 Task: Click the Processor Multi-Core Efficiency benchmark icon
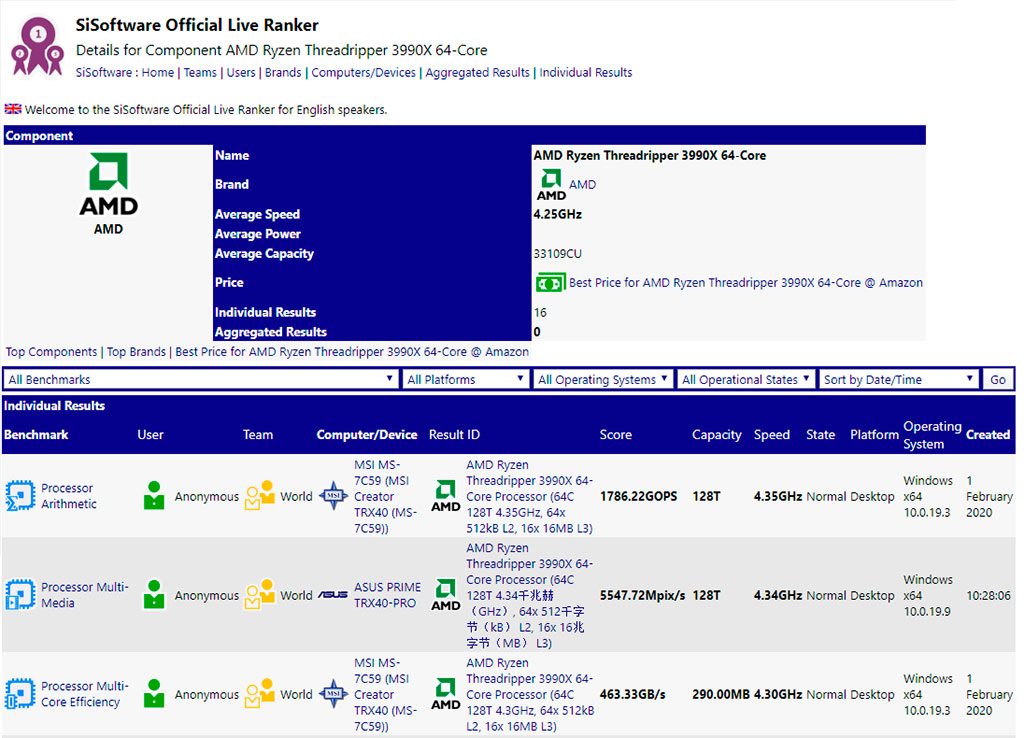(x=20, y=694)
